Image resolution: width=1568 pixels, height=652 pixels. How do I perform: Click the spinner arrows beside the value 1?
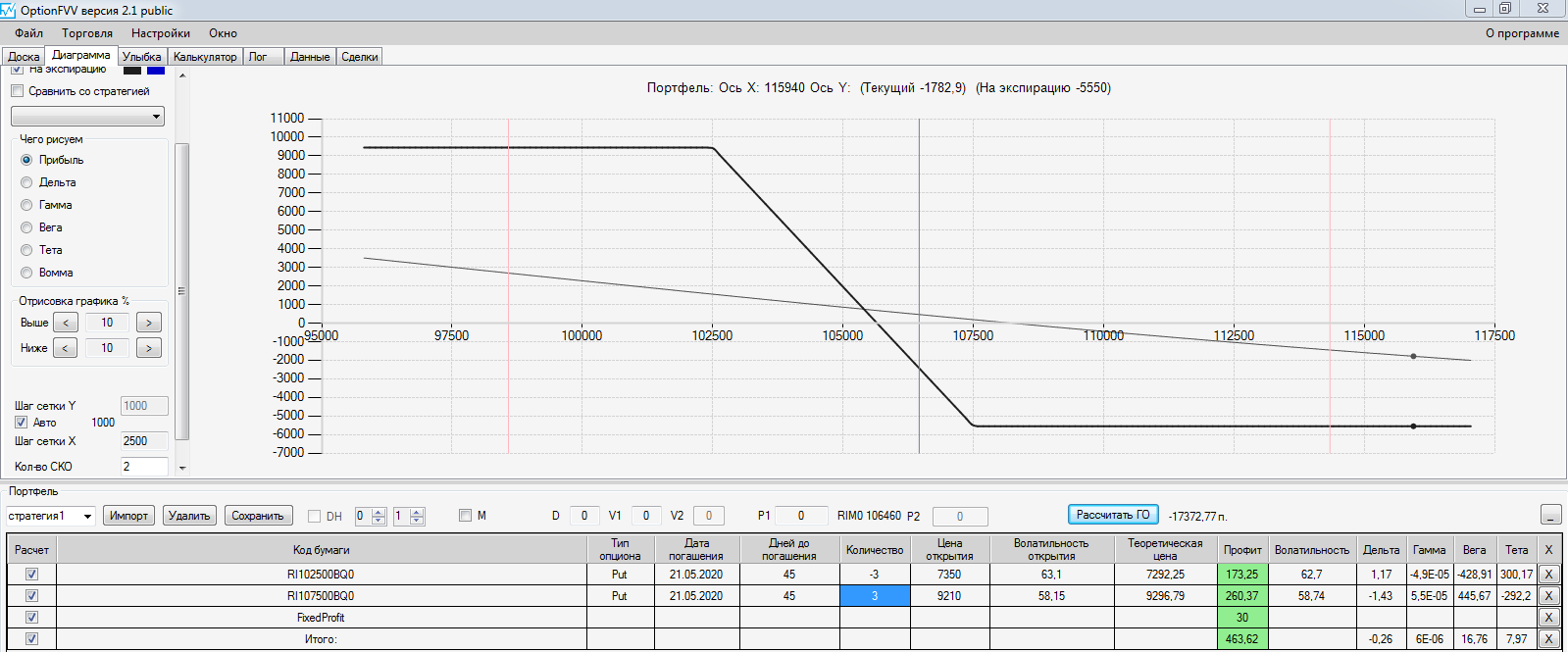[x=417, y=516]
